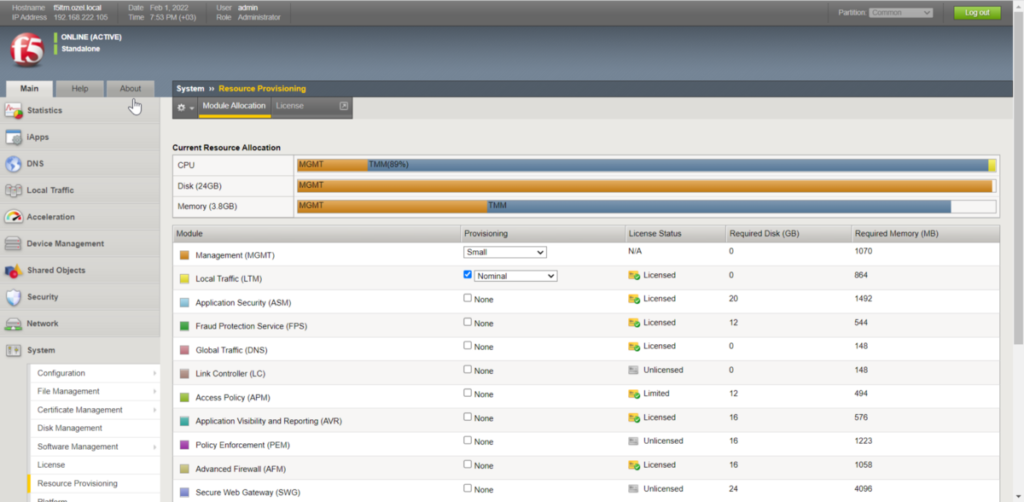1024x502 pixels.
Task: Click the Acceleration gauge icon
Action: pos(14,217)
